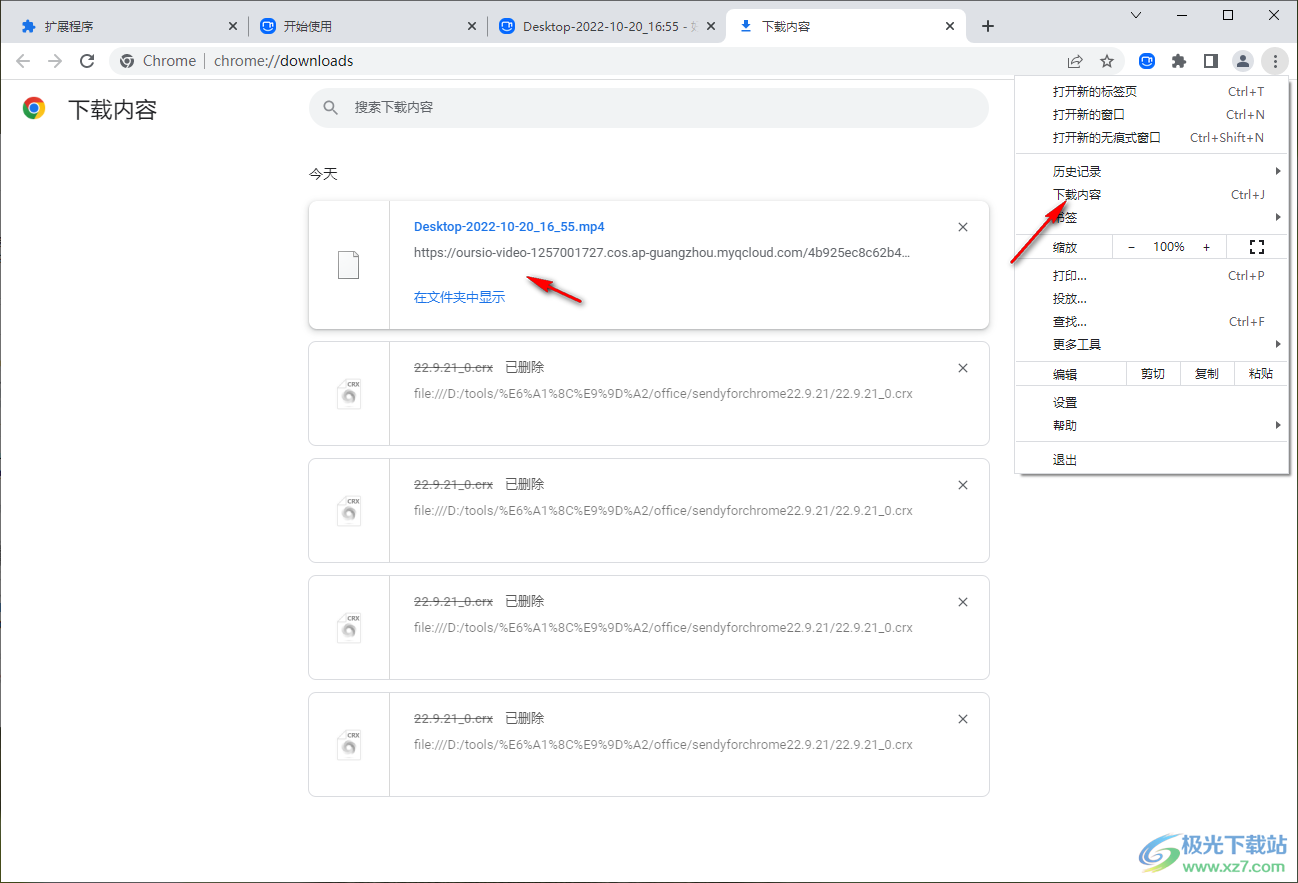Open the profile avatar icon

pos(1243,61)
